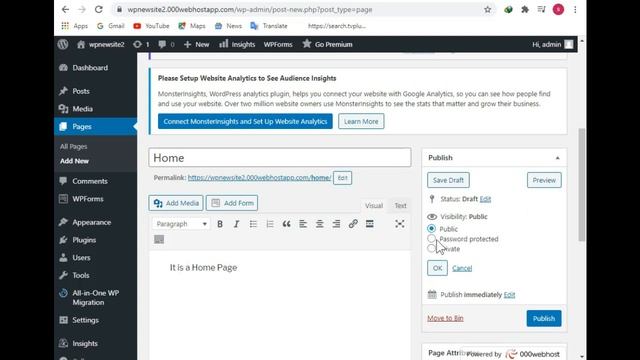Click Connect MonsterInsights analytics button

(x=245, y=121)
